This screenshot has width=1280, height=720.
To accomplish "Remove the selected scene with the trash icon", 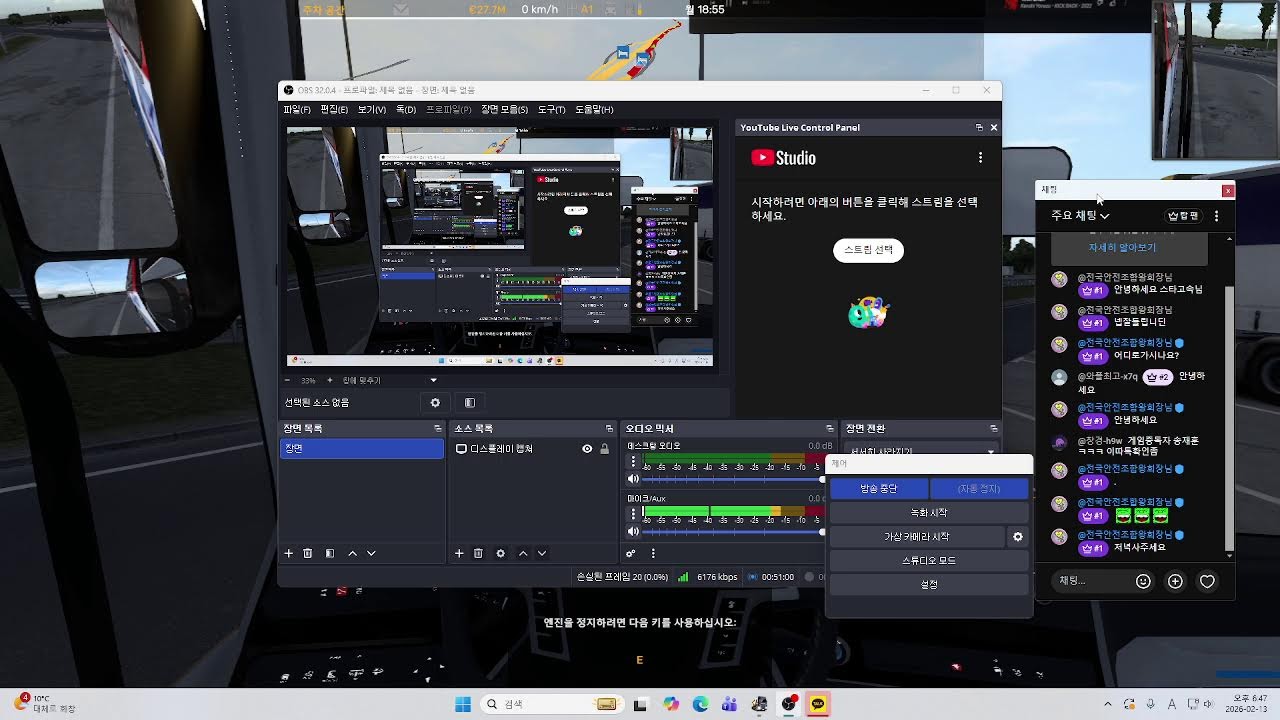I will [x=308, y=553].
